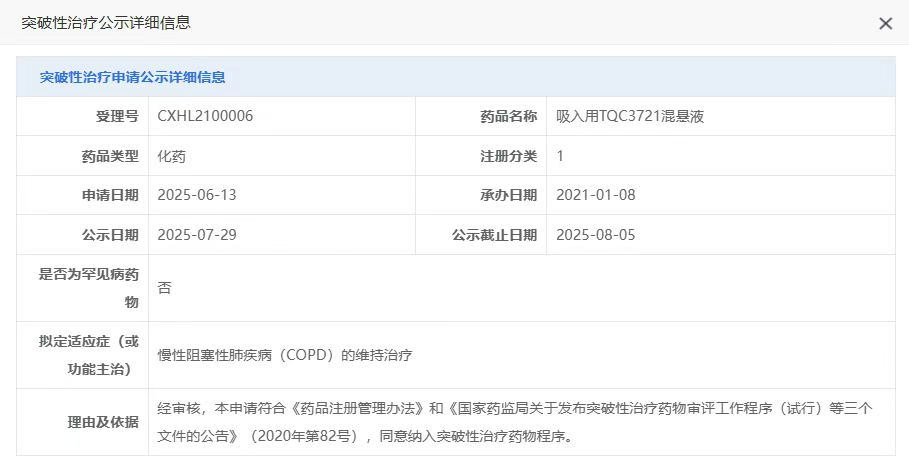The width and height of the screenshot is (909, 472).
Task: Select the acceptance number CXHL2100006
Action: coord(205,116)
